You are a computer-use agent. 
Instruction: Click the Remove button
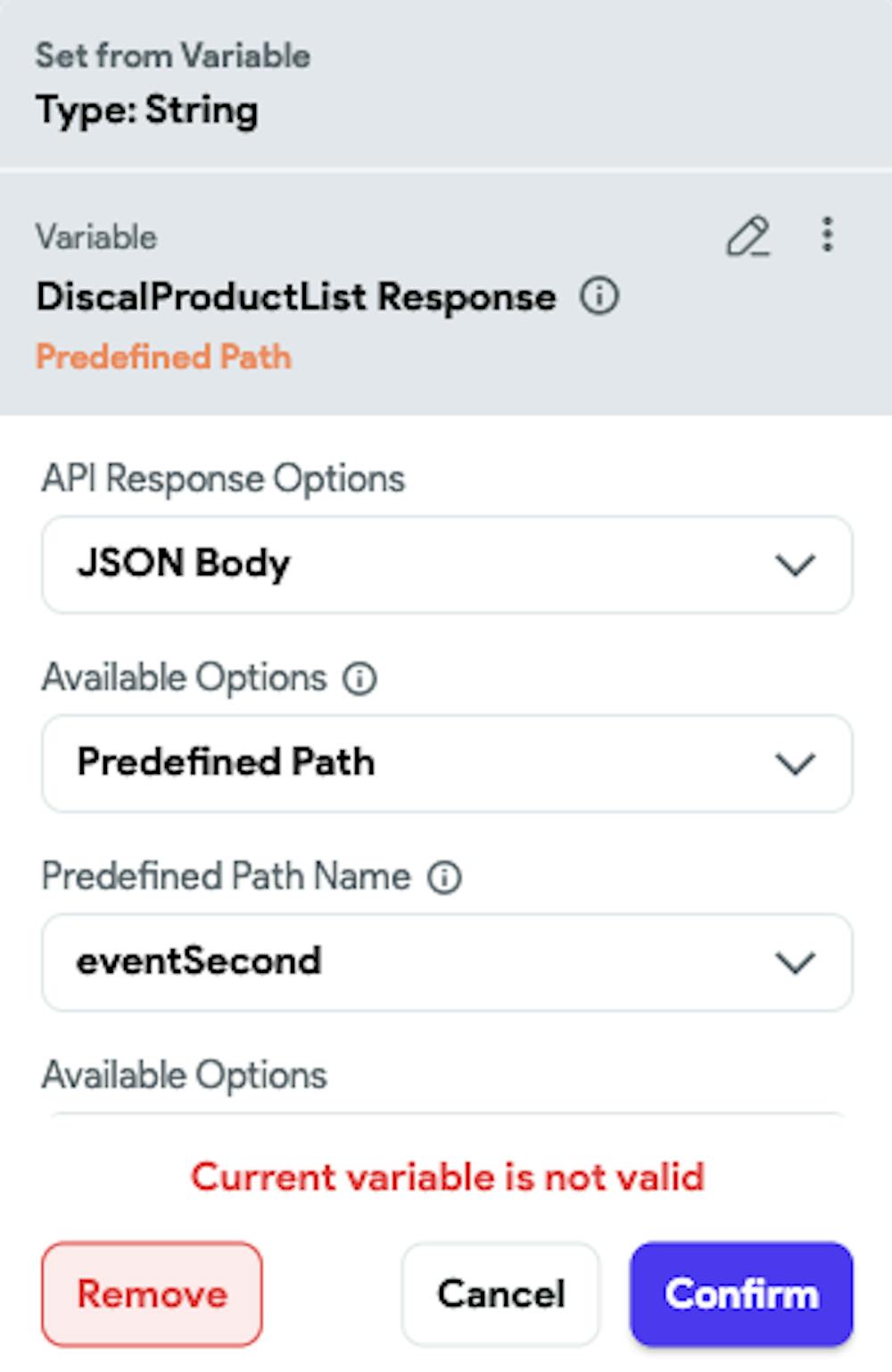152,1294
